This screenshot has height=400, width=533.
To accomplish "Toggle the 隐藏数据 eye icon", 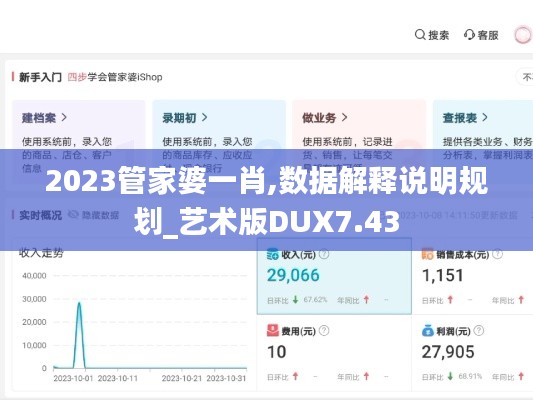I will [73, 214].
